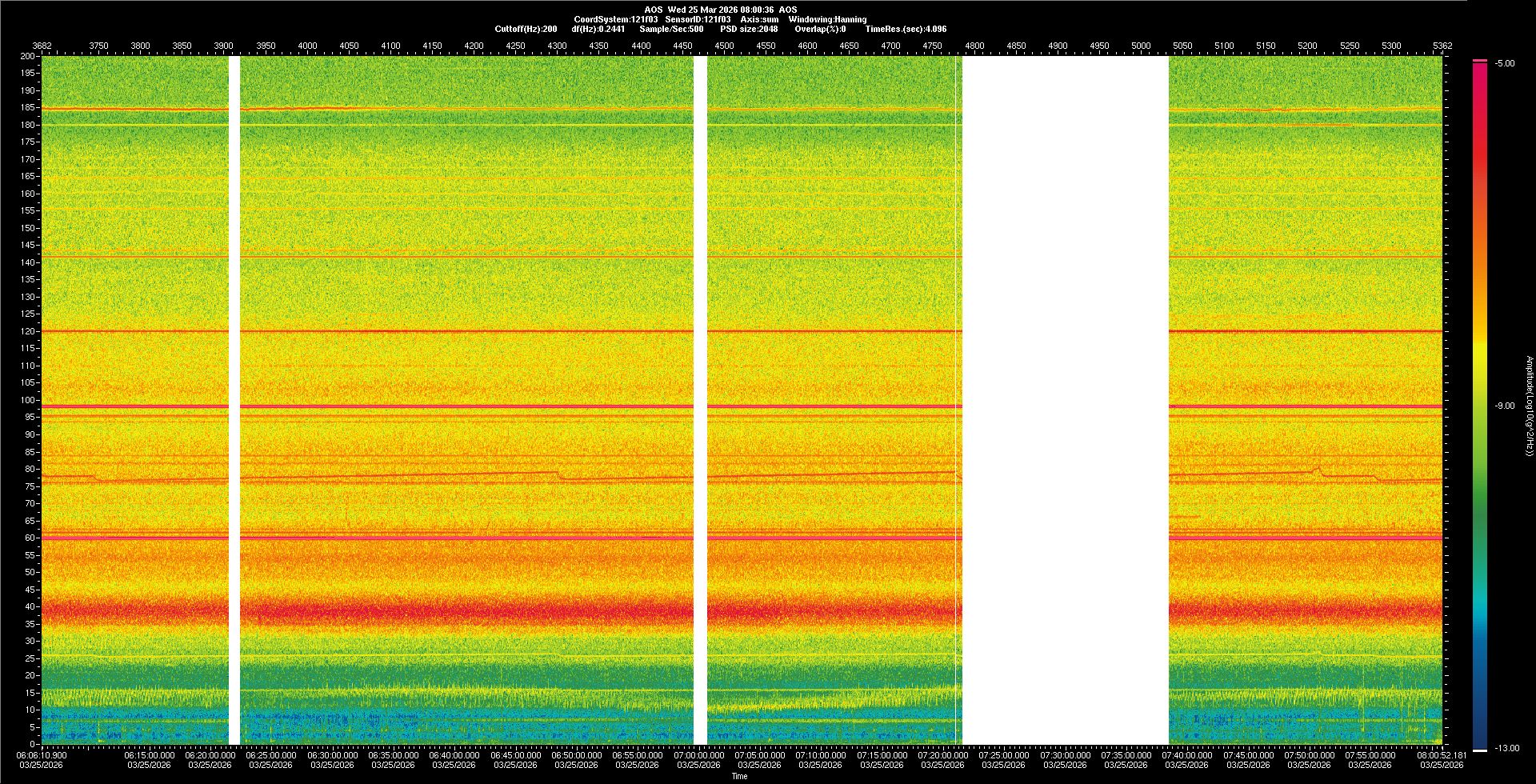Viewport: 1536px width, 784px height.
Task: Click the Time x-axis title
Action: pos(739,776)
